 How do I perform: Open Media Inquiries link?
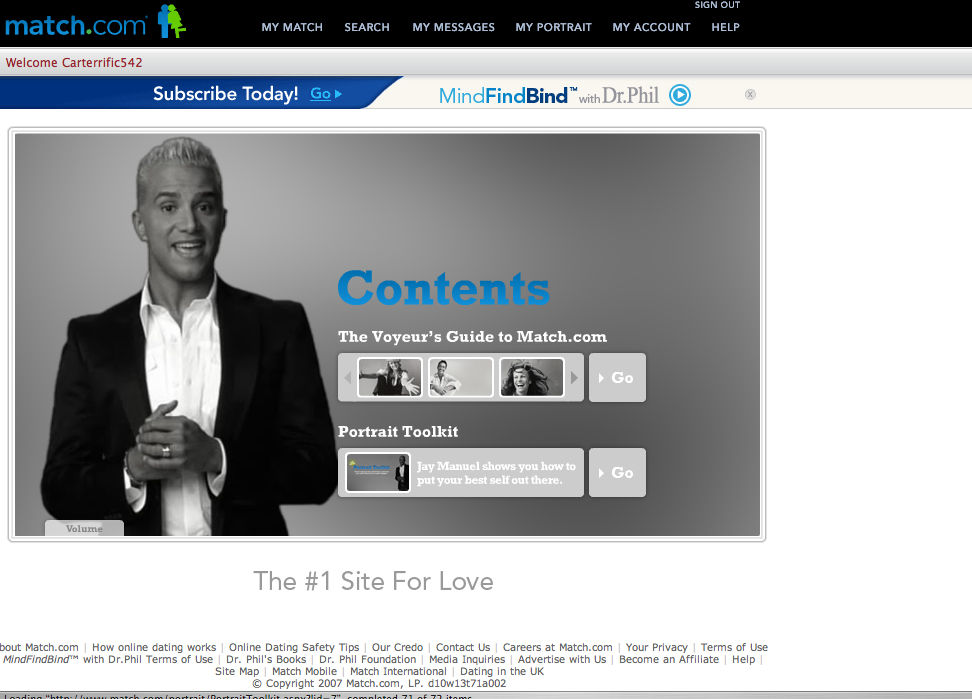467,659
